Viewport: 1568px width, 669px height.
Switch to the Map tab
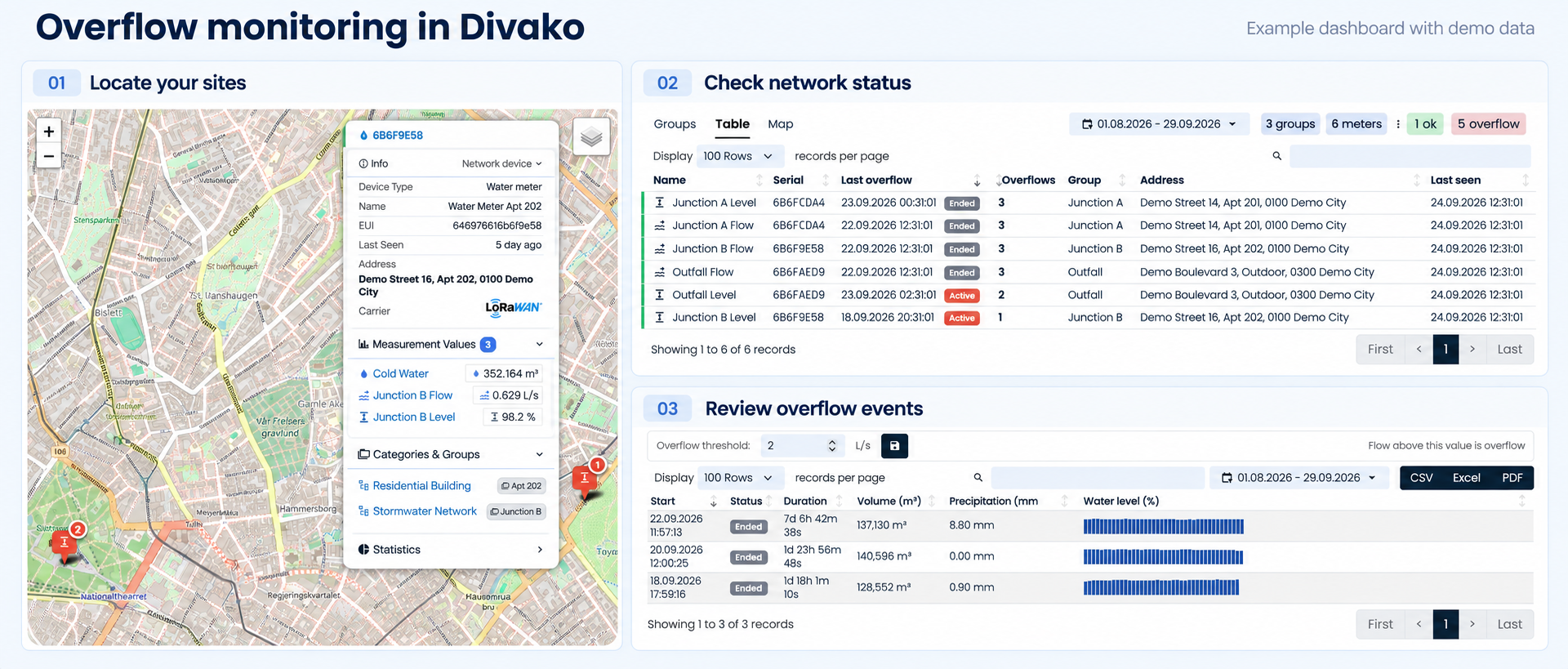(x=781, y=124)
